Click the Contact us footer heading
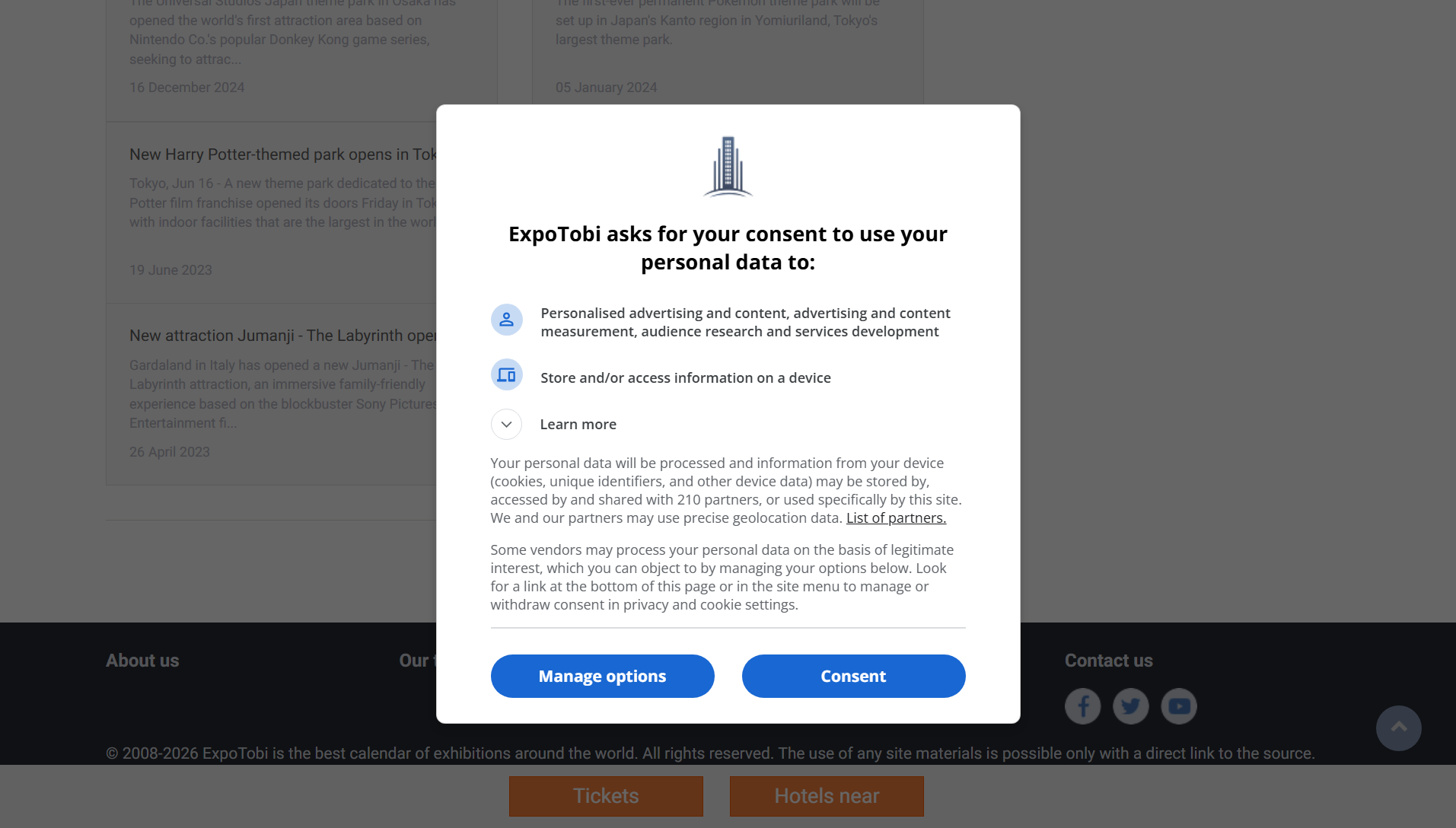1456x828 pixels. [x=1108, y=661]
